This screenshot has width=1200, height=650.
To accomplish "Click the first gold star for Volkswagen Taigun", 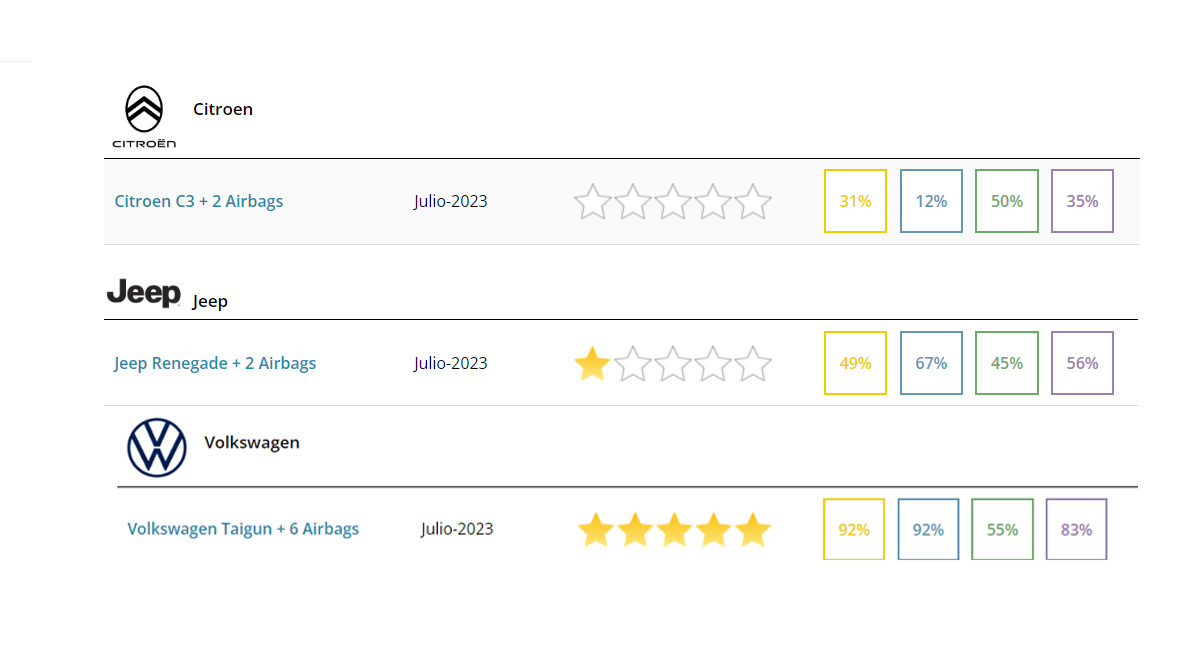I will pos(595,530).
